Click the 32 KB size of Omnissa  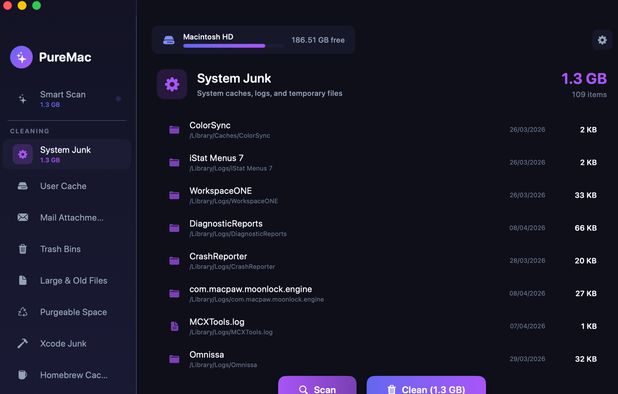(585, 359)
